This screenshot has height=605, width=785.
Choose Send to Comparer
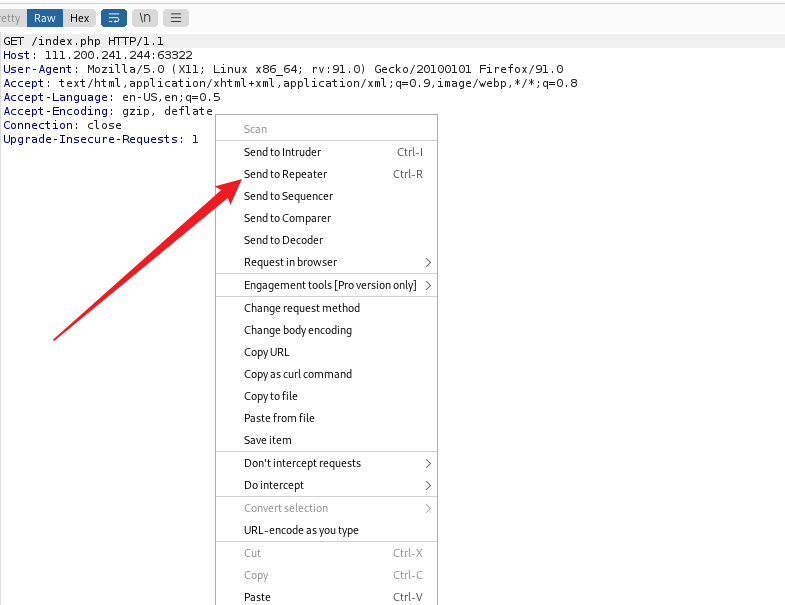(x=326, y=218)
